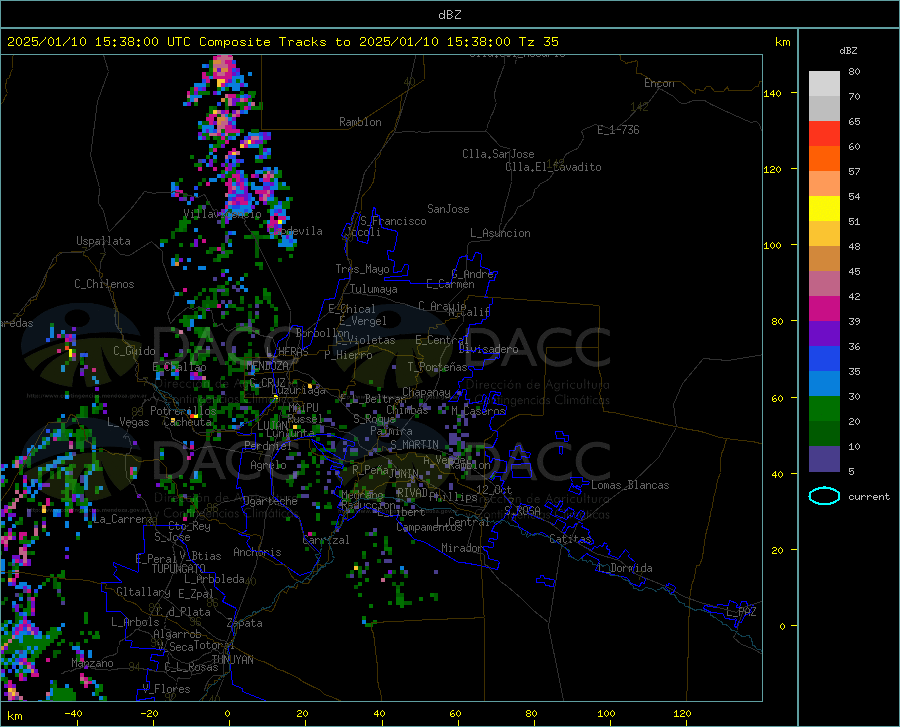Pick the magenta swatch in dBZ legend
900x727 pixels.
[824, 309]
